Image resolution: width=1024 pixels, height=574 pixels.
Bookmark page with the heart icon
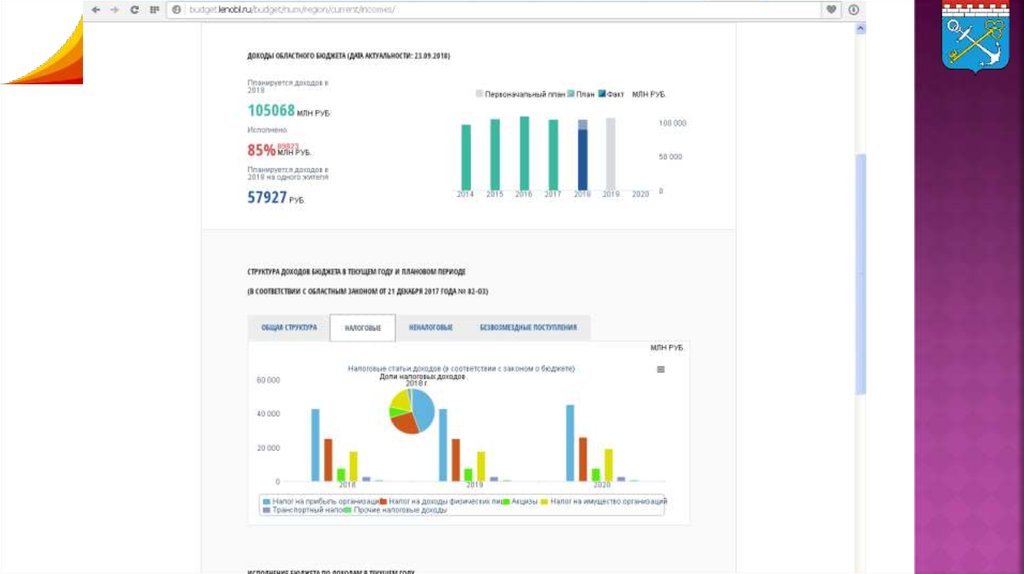(x=831, y=9)
